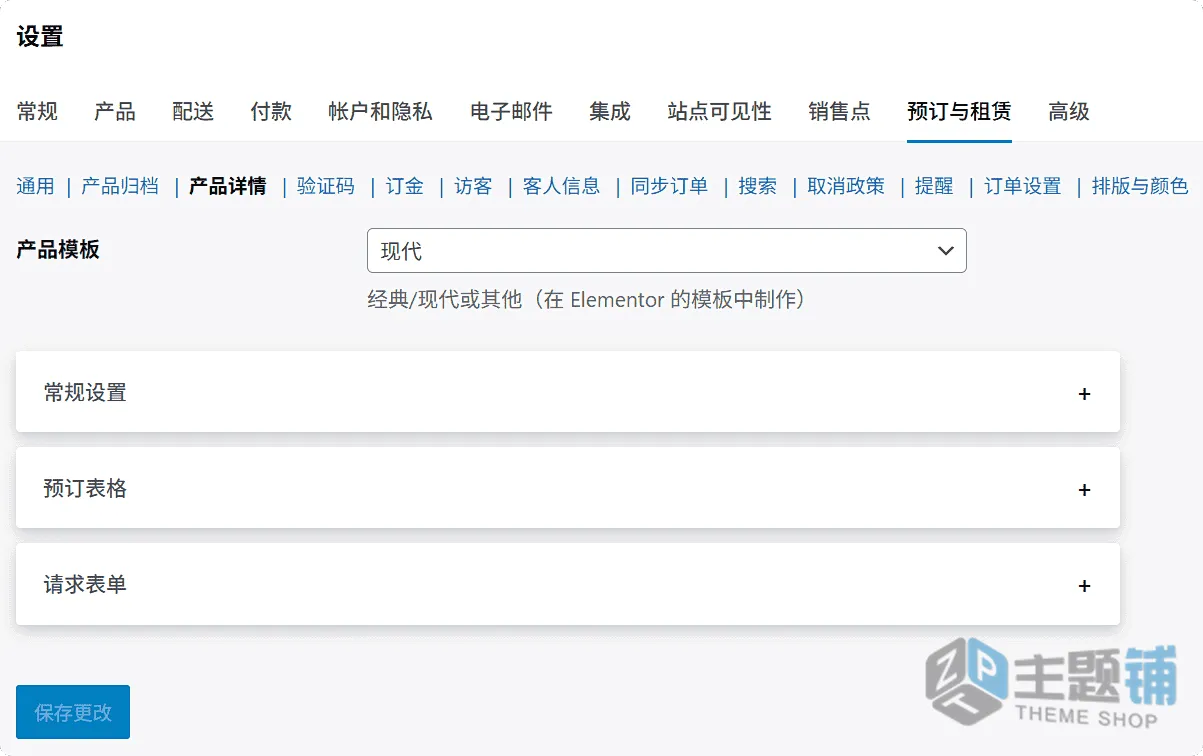Click the 设置 page heading
Image resolution: width=1203 pixels, height=756 pixels.
(x=40, y=37)
